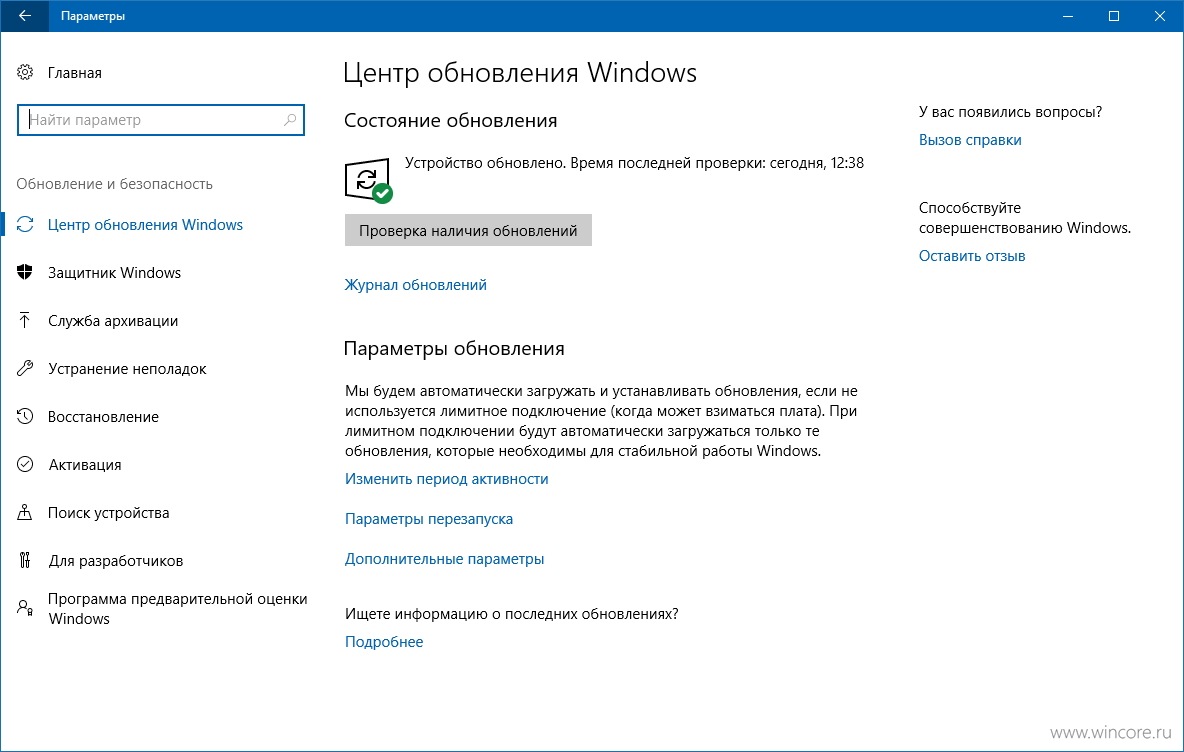The height and width of the screenshot is (752, 1184).
Task: Click the Для разработчиков tools icon
Action: (25, 560)
